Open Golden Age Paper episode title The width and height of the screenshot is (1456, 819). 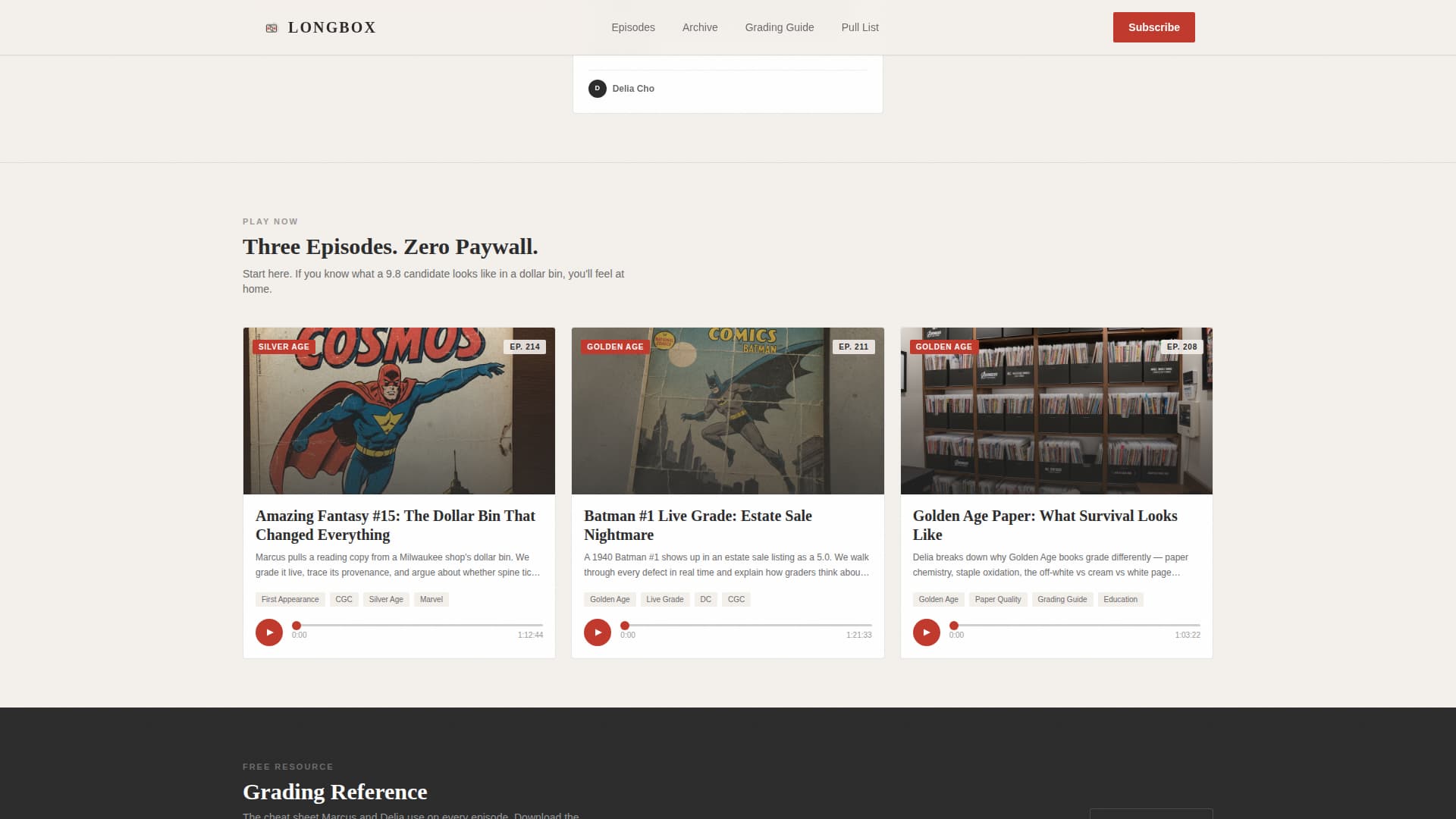[x=1045, y=525]
